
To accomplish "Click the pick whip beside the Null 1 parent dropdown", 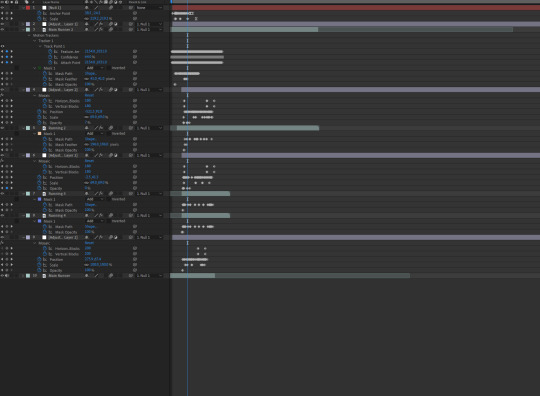I will tap(131, 8).
